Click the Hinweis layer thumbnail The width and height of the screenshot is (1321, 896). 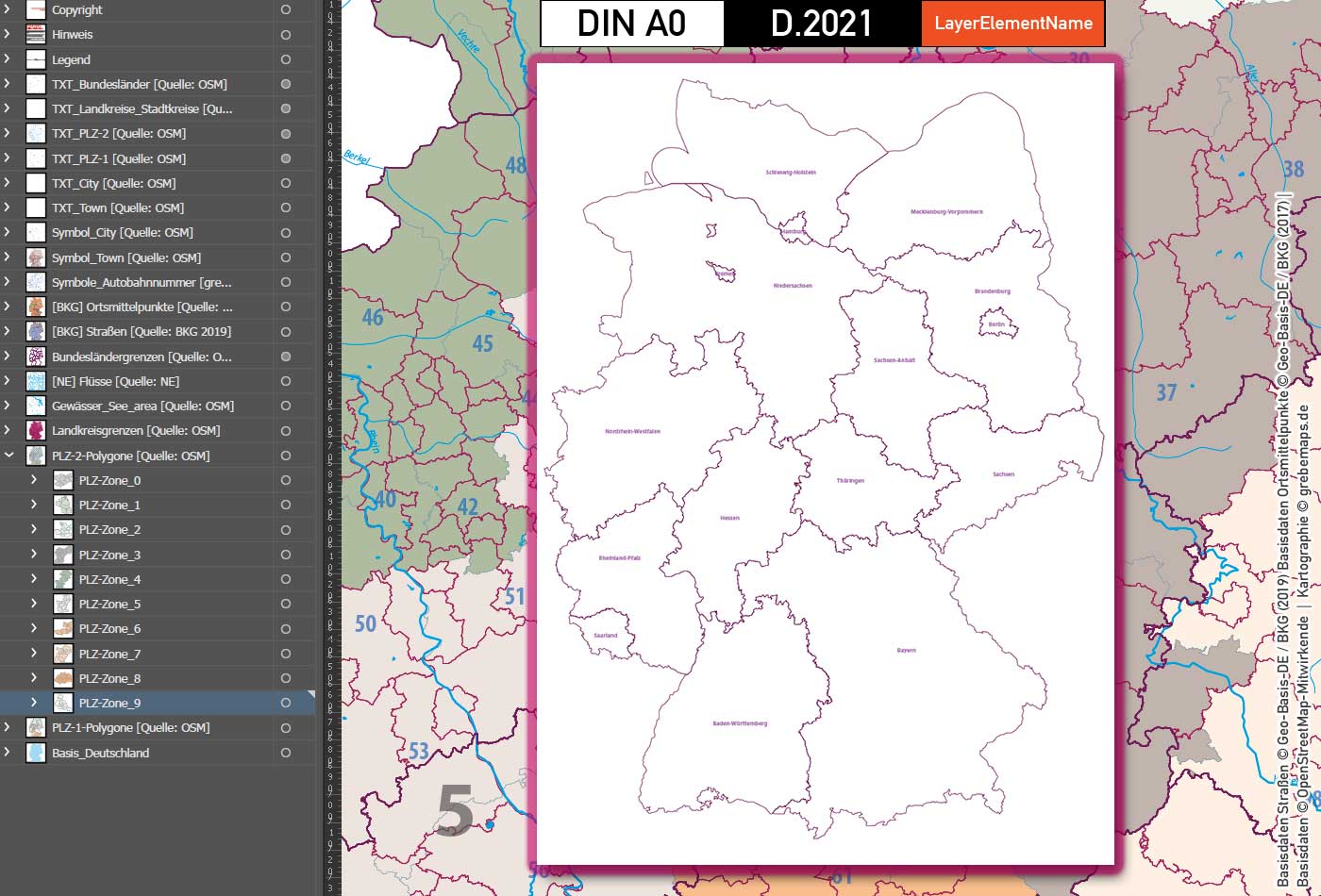coord(35,34)
